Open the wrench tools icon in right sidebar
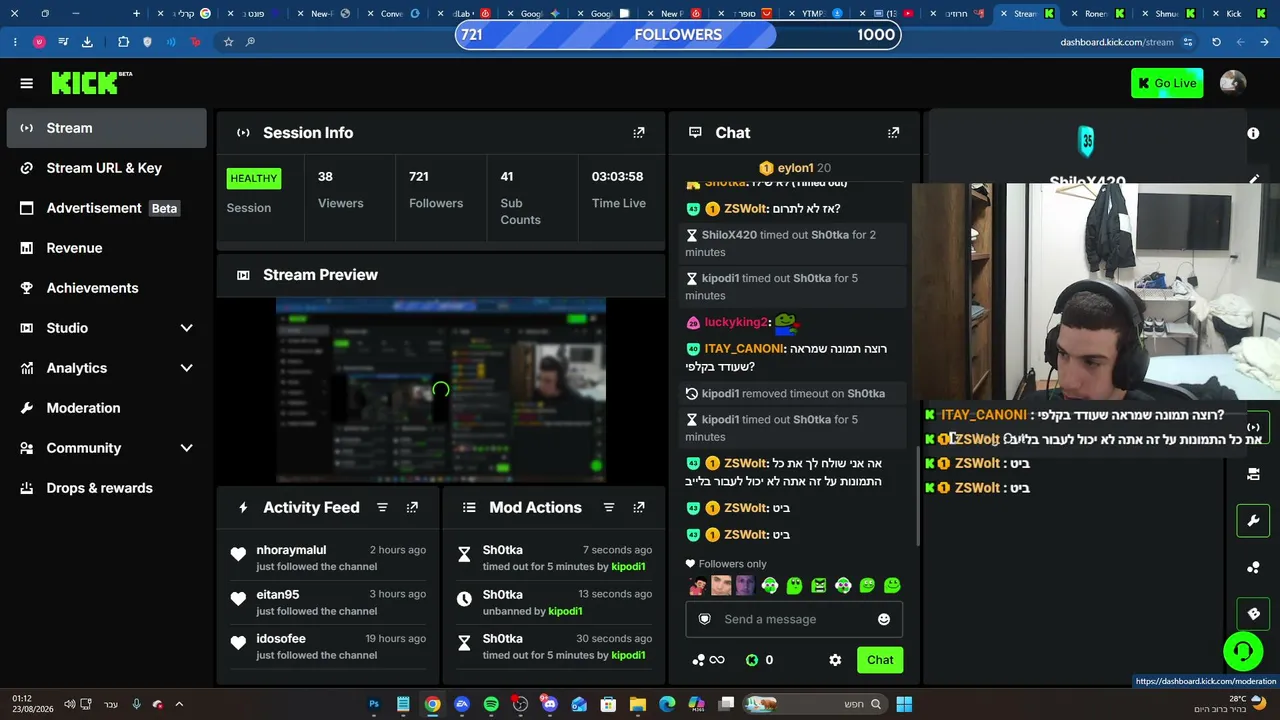 (x=1253, y=521)
